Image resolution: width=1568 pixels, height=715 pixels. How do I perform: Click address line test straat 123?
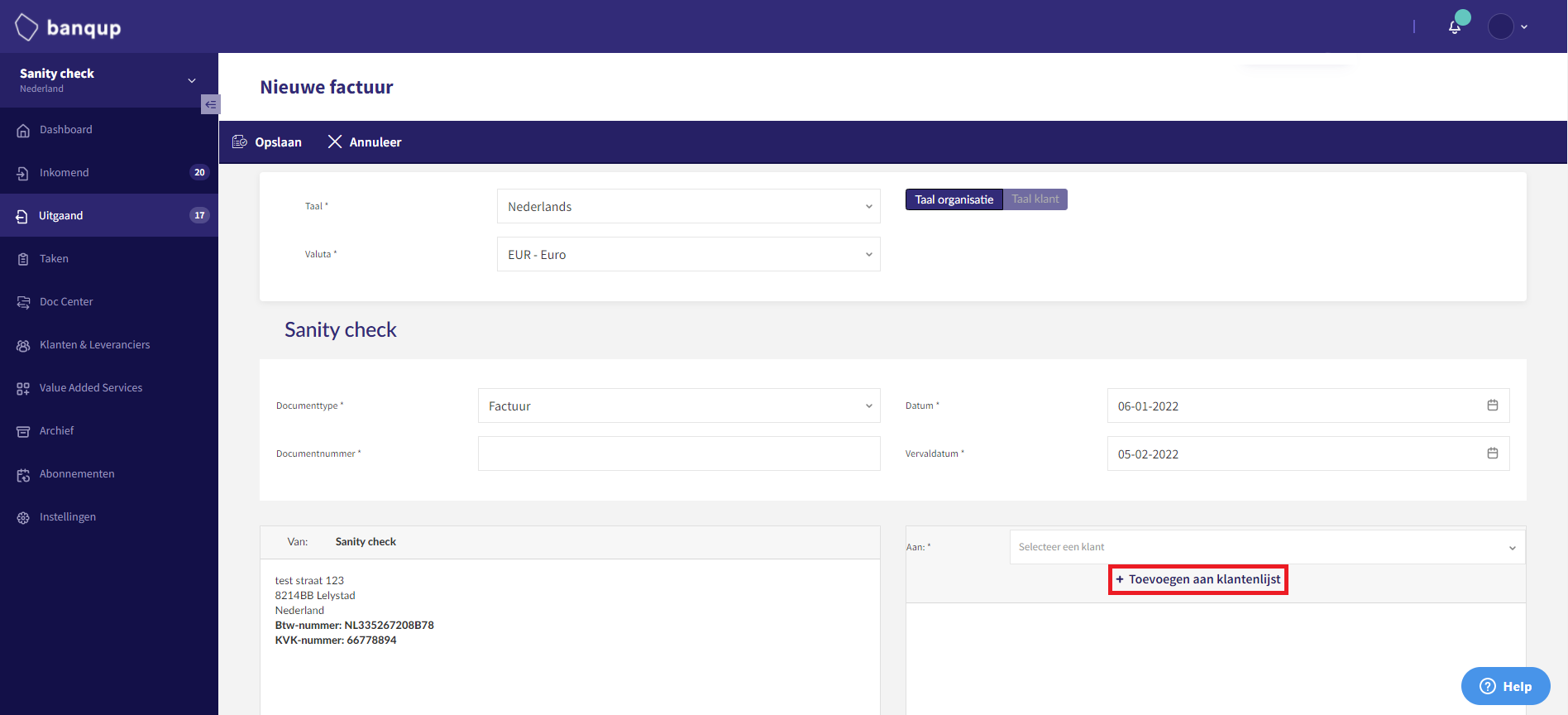click(309, 580)
